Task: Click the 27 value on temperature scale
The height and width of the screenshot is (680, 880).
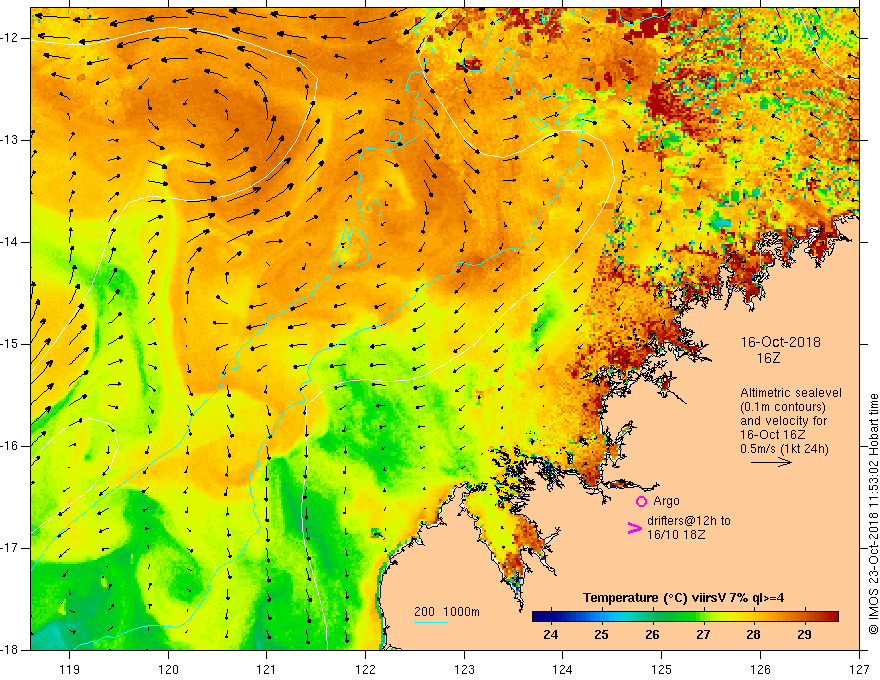Action: (x=703, y=635)
